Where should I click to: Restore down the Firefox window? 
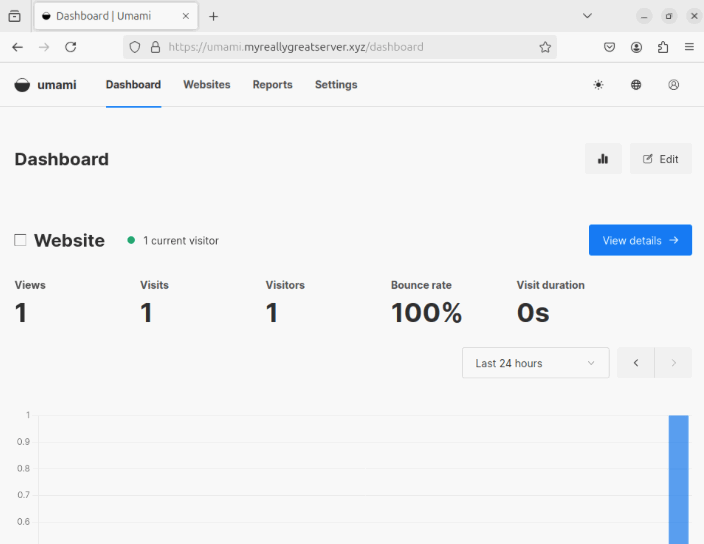pos(669,16)
